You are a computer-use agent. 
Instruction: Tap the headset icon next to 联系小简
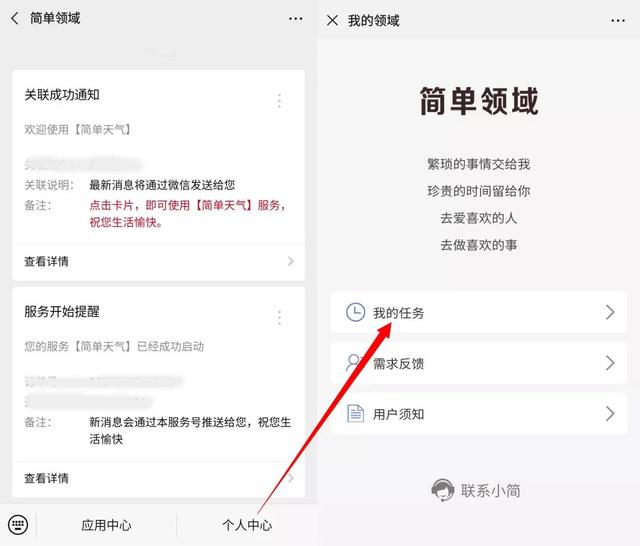[442, 490]
